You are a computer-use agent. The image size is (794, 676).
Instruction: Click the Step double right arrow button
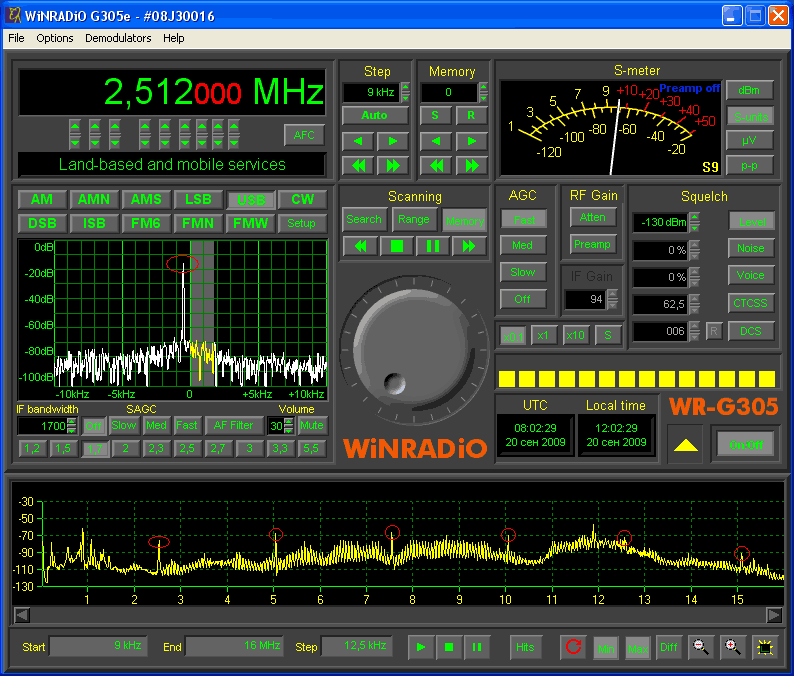pos(392,166)
